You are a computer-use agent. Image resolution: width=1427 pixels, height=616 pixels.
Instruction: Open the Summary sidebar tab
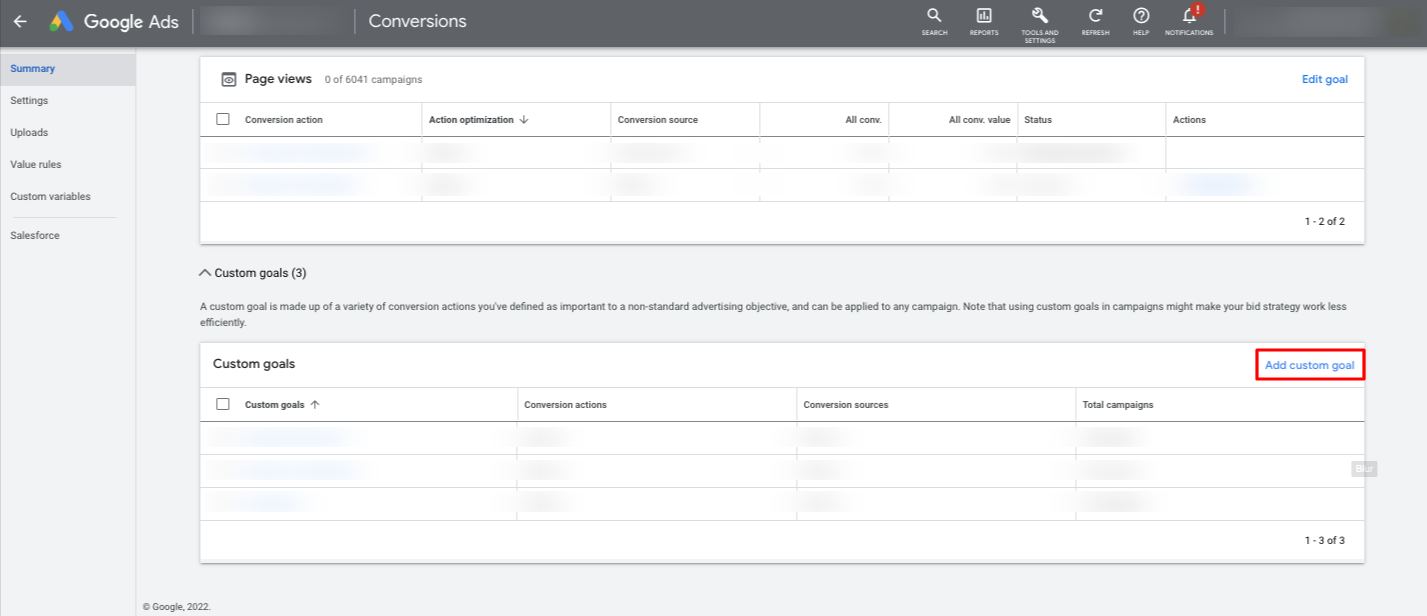(68, 69)
